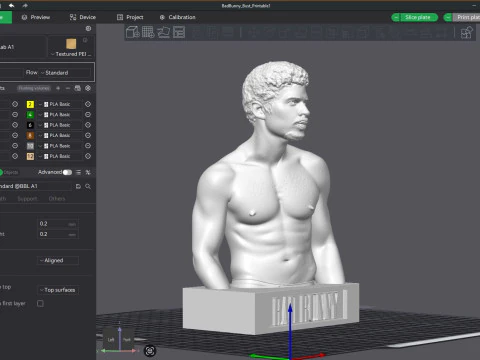Click the Textured PEI plate thumbnail

71,44
